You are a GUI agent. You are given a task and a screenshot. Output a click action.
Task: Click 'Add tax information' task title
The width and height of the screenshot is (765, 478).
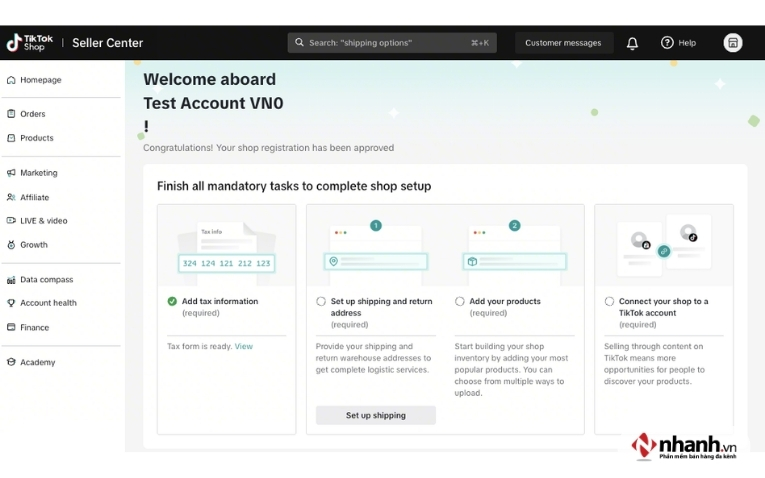click(x=220, y=301)
